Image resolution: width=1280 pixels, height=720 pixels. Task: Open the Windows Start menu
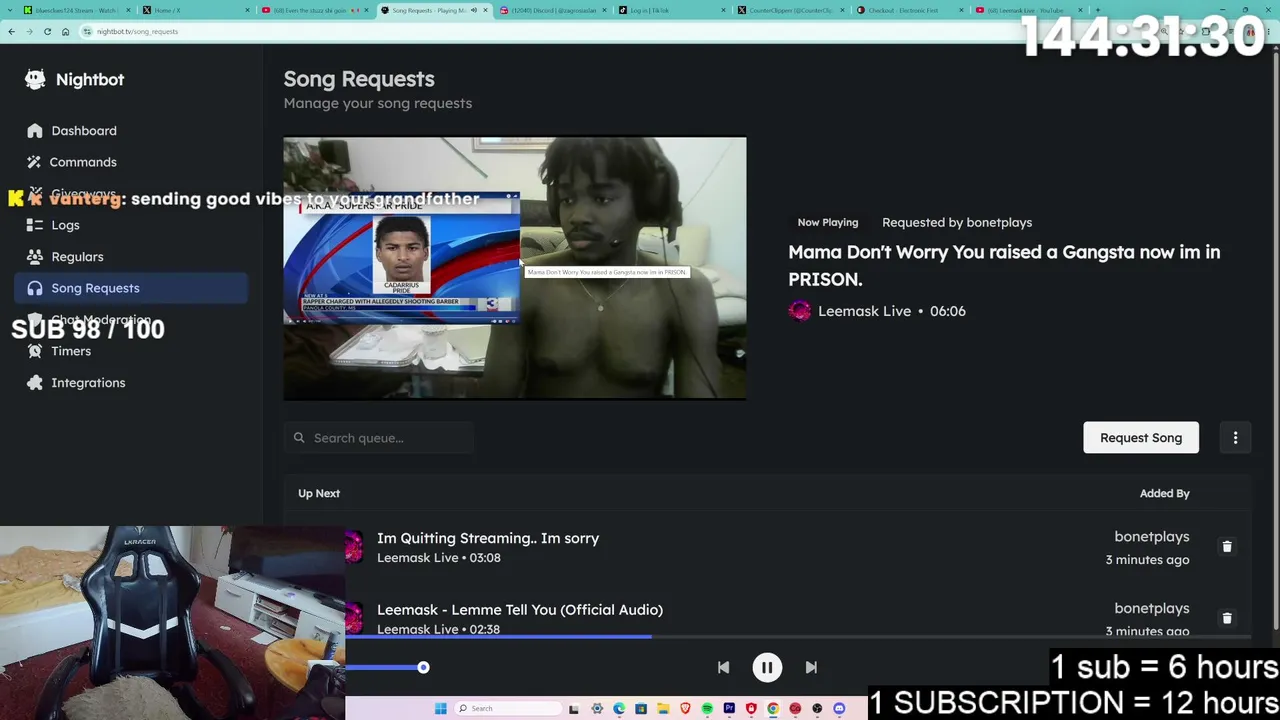440,709
